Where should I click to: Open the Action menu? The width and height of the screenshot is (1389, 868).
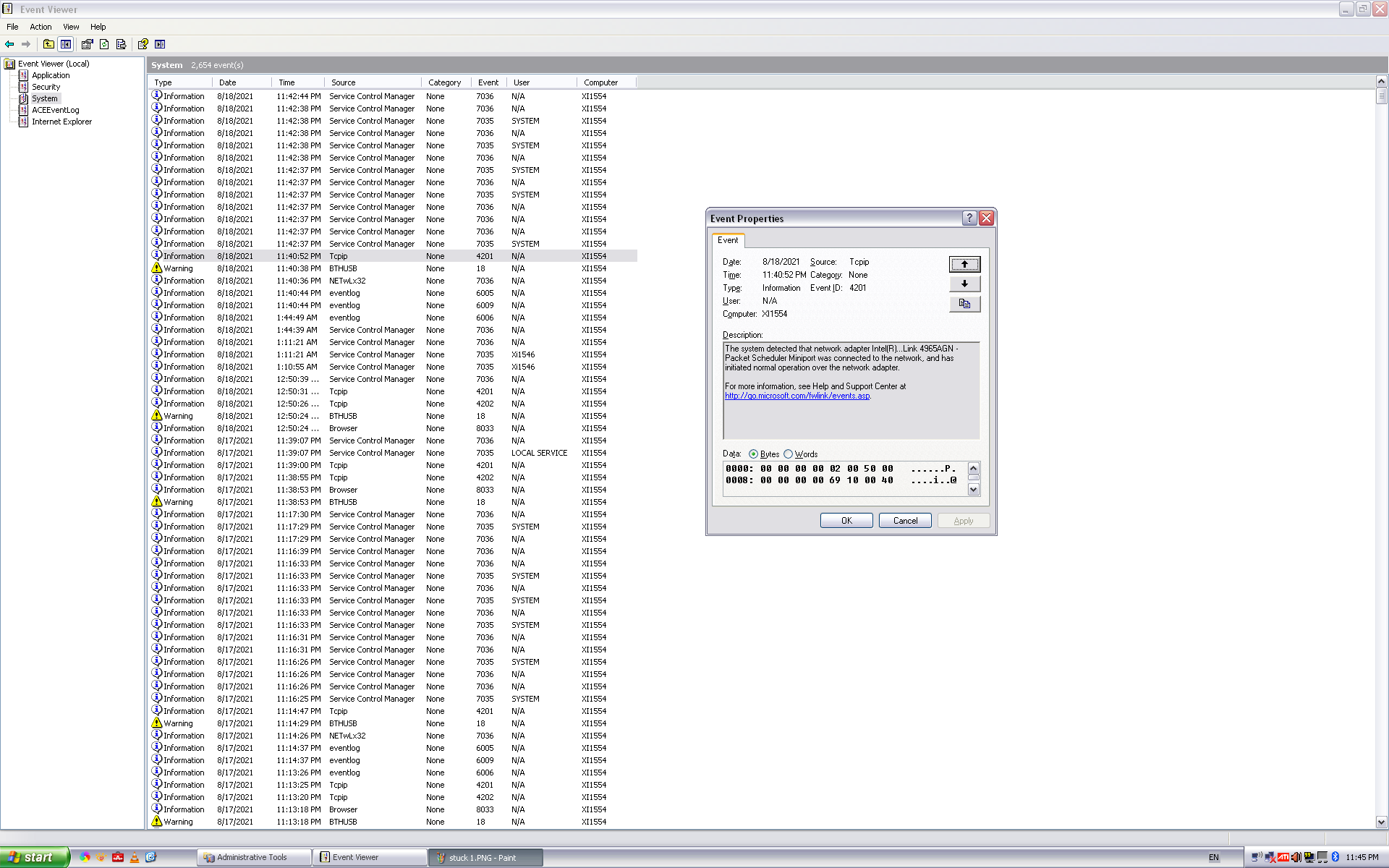[x=41, y=27]
